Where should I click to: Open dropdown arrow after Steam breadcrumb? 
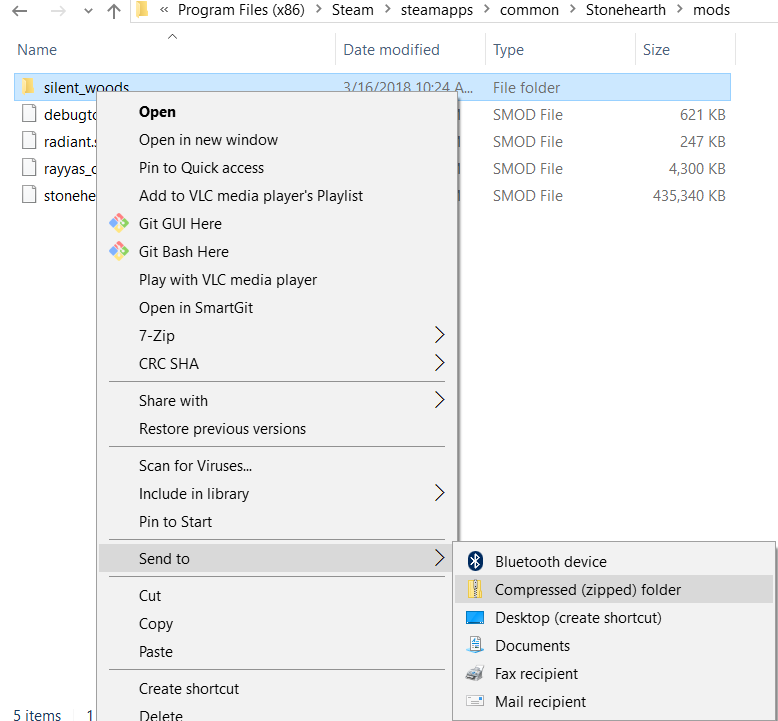tap(388, 10)
